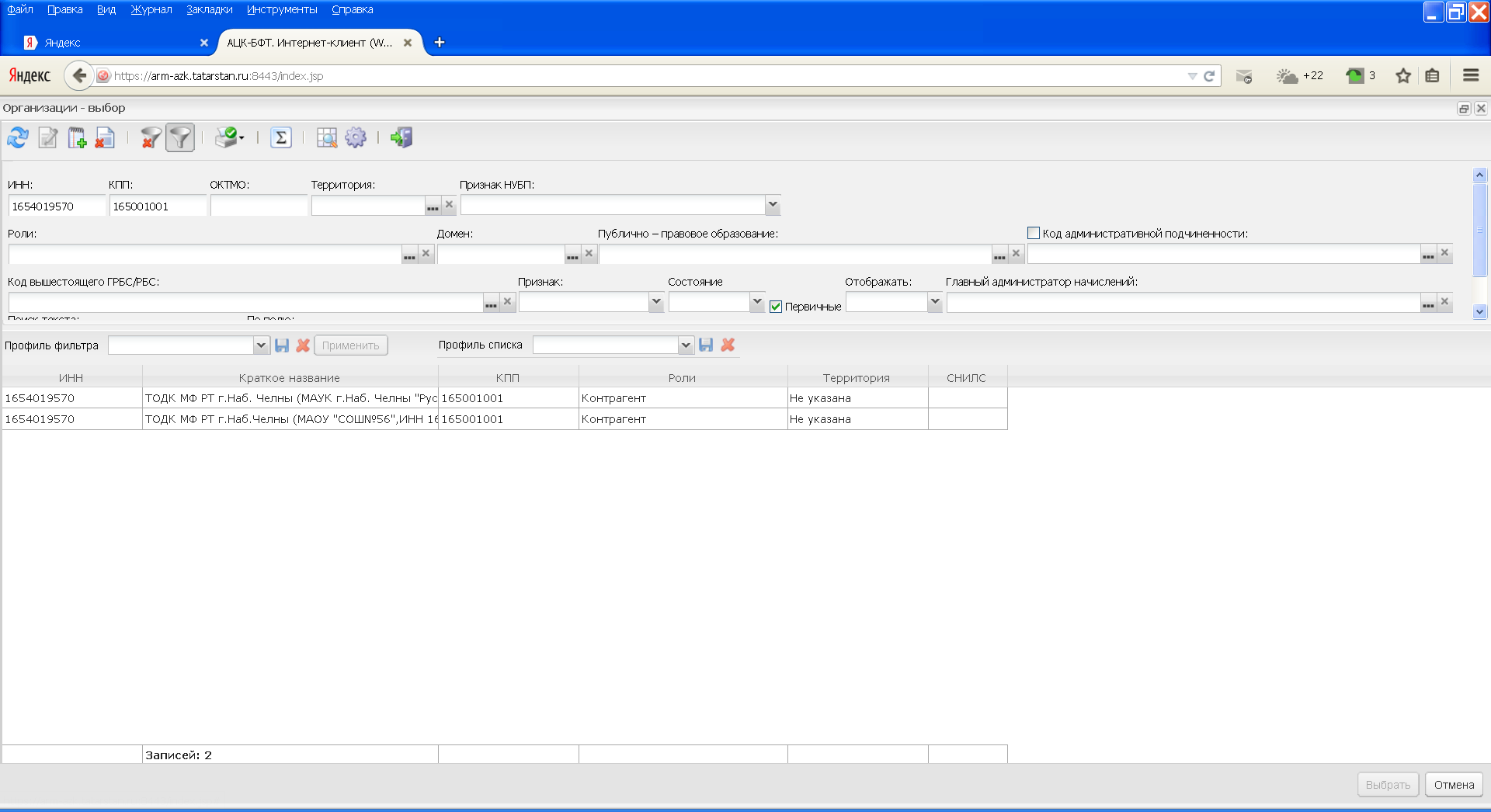Clear the filter with the red-X funnel
Image resolution: width=1491 pixels, height=812 pixels.
pos(151,138)
